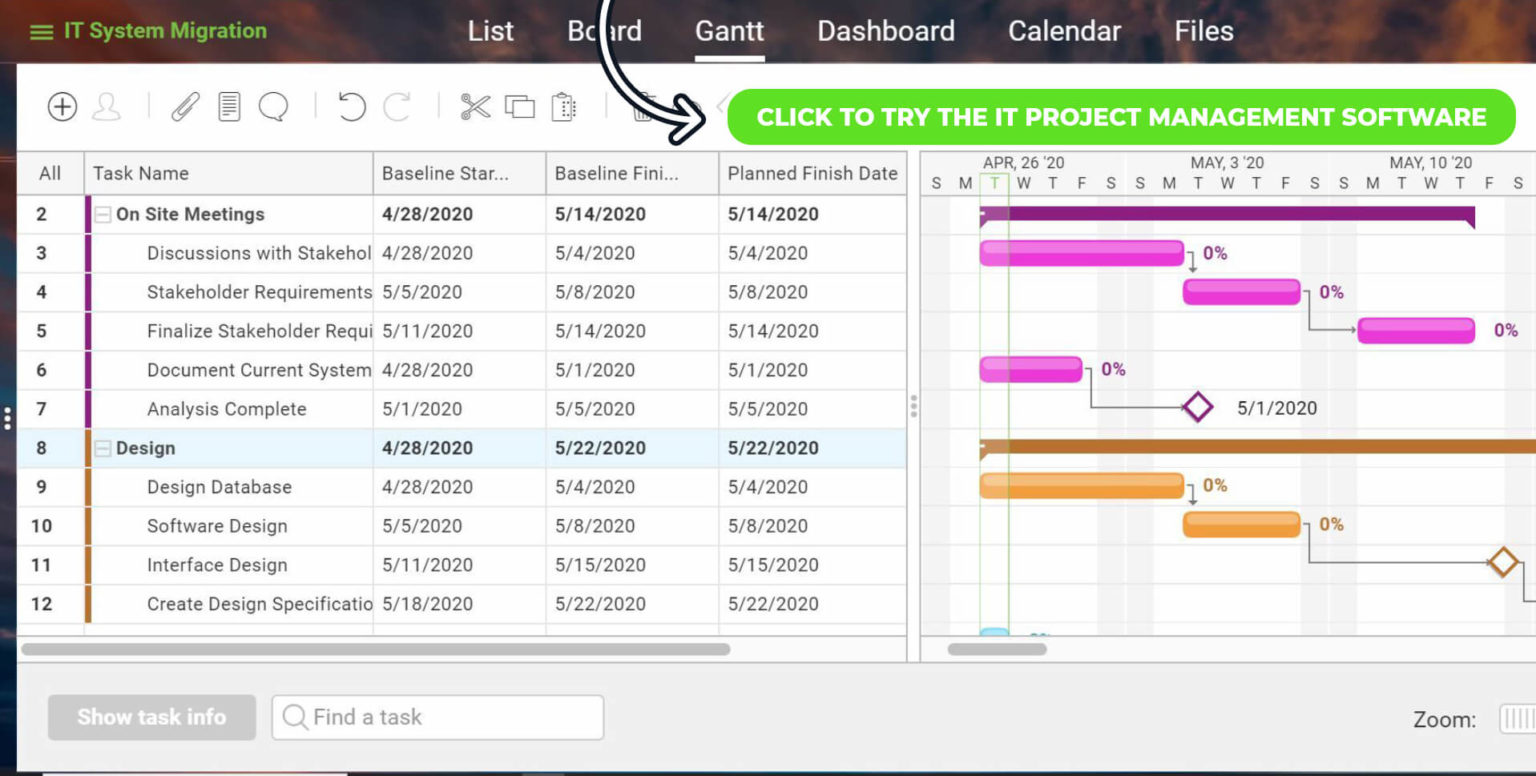Collapse the Design task group
1536x776 pixels.
(103, 449)
